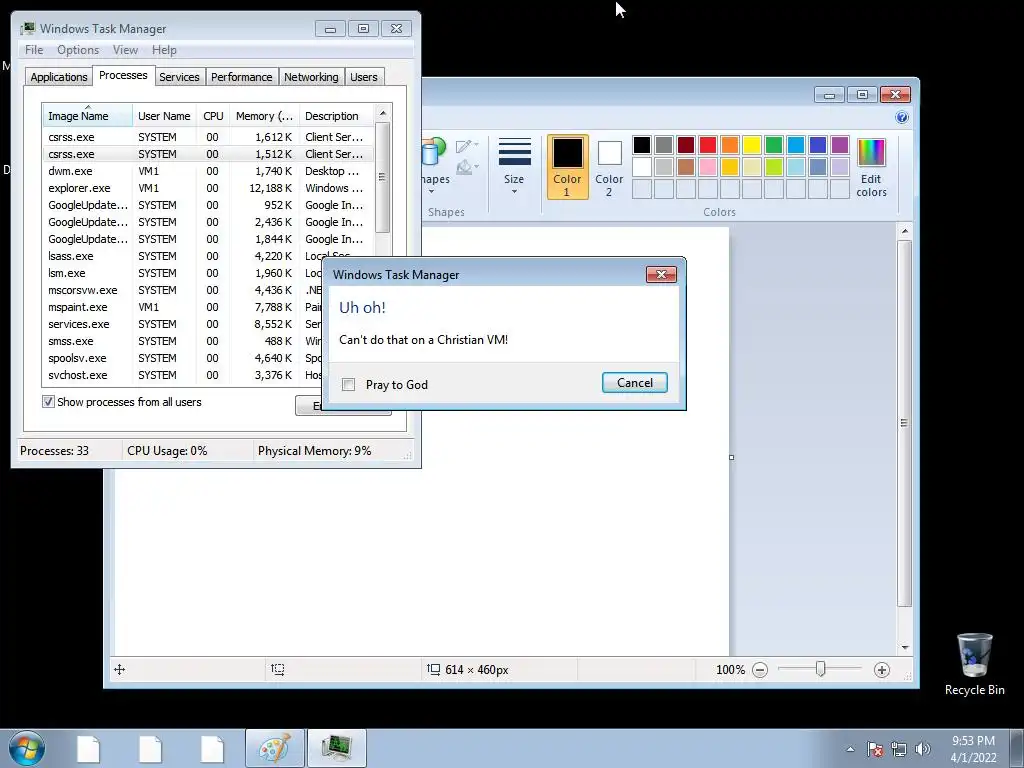Open the View menu in Task Manager
The image size is (1024, 768).
[x=125, y=50]
